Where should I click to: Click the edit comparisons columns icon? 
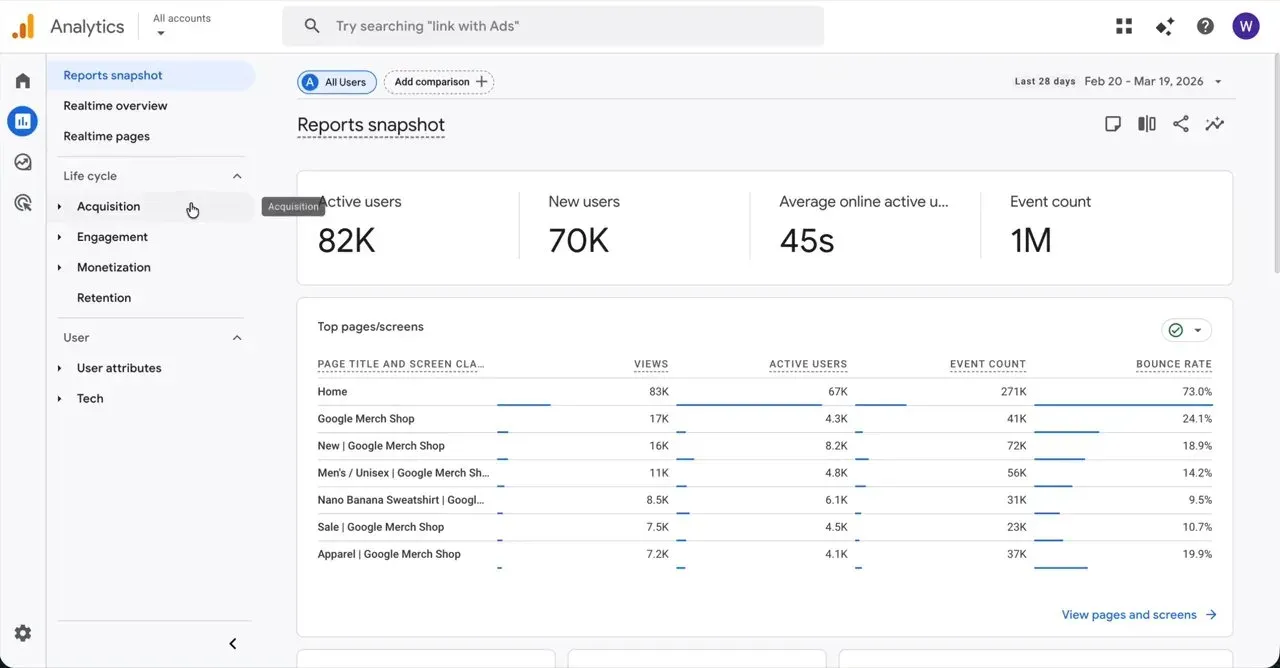coord(1147,124)
